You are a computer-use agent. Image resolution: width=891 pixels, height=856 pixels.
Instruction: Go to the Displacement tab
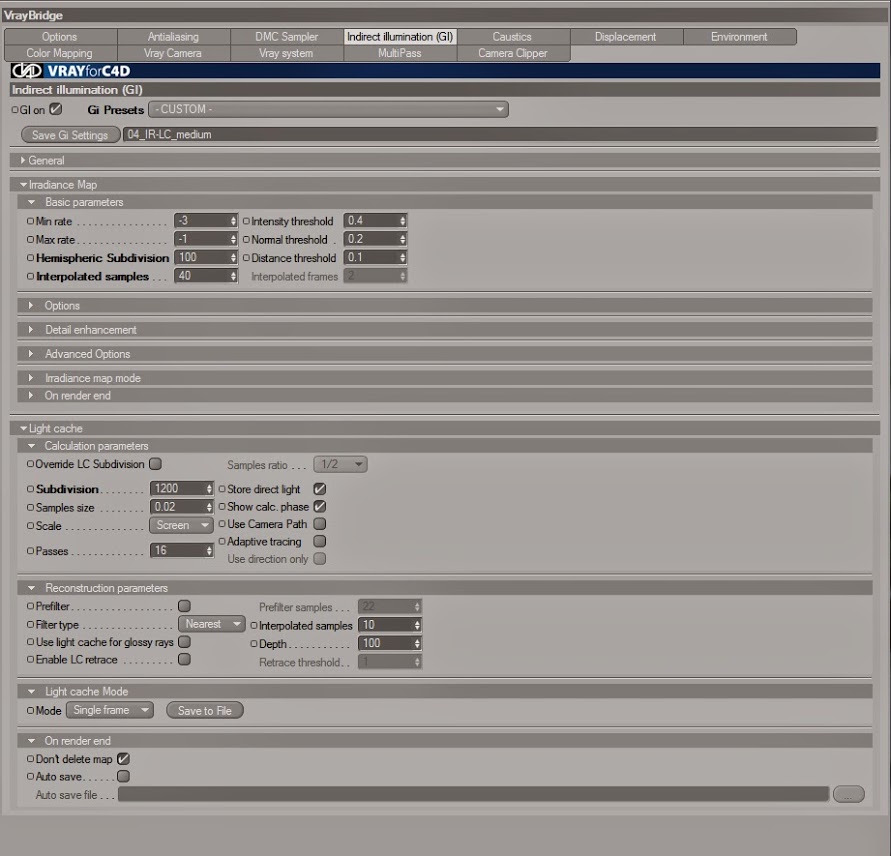click(626, 36)
